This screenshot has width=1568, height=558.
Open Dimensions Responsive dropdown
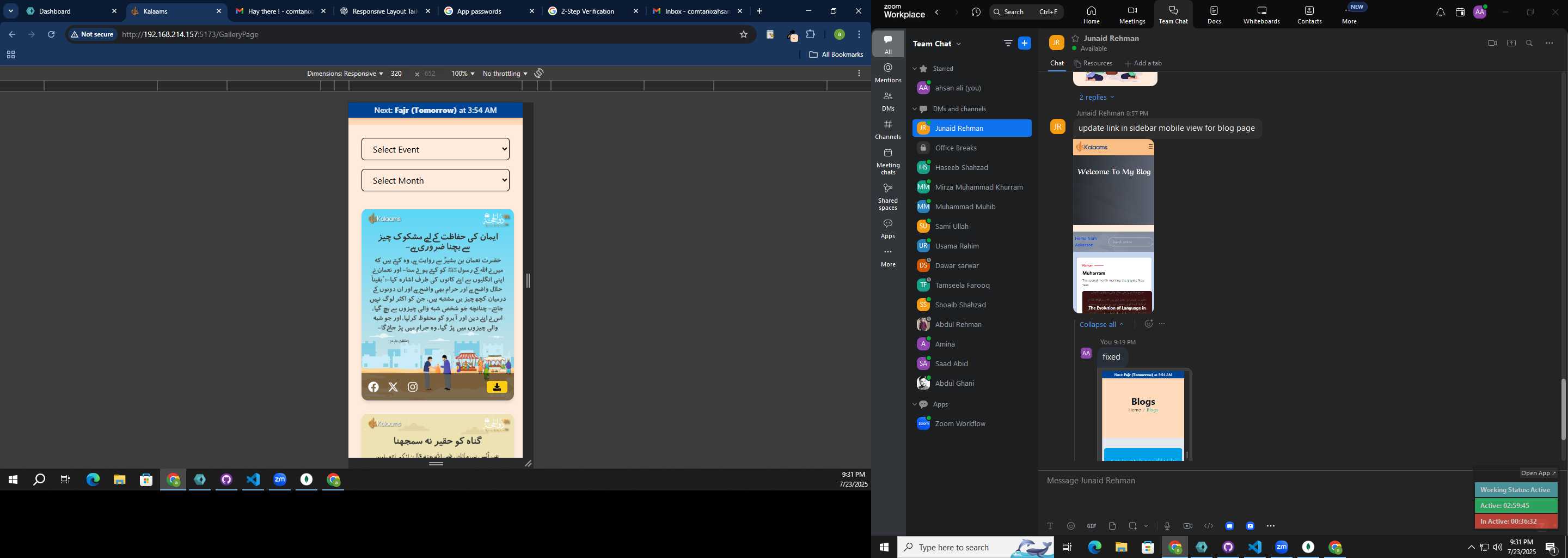pyautogui.click(x=345, y=73)
